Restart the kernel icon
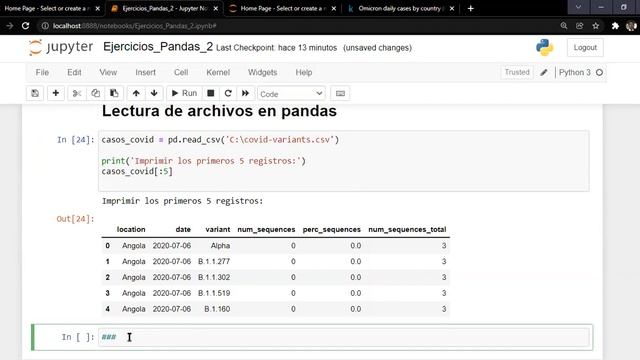Image resolution: width=640 pixels, height=360 pixels. coord(228,93)
